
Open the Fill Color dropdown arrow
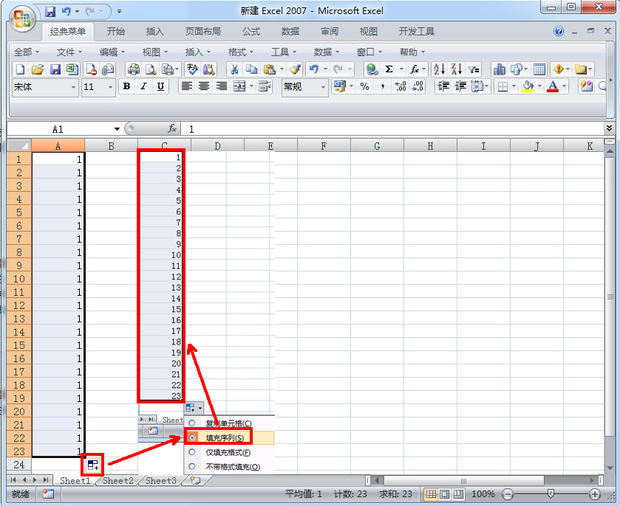[539, 86]
